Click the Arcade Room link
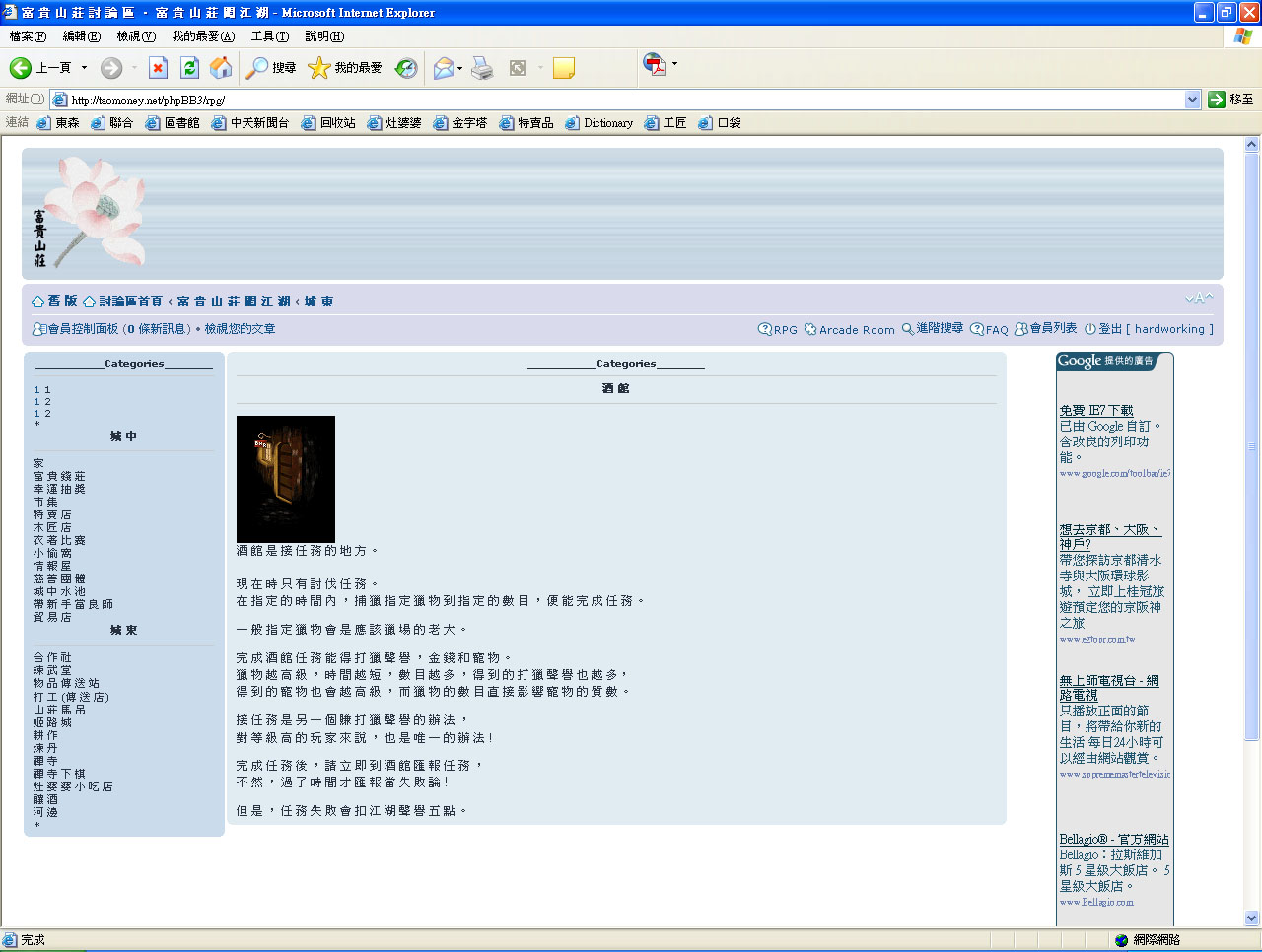 [856, 330]
